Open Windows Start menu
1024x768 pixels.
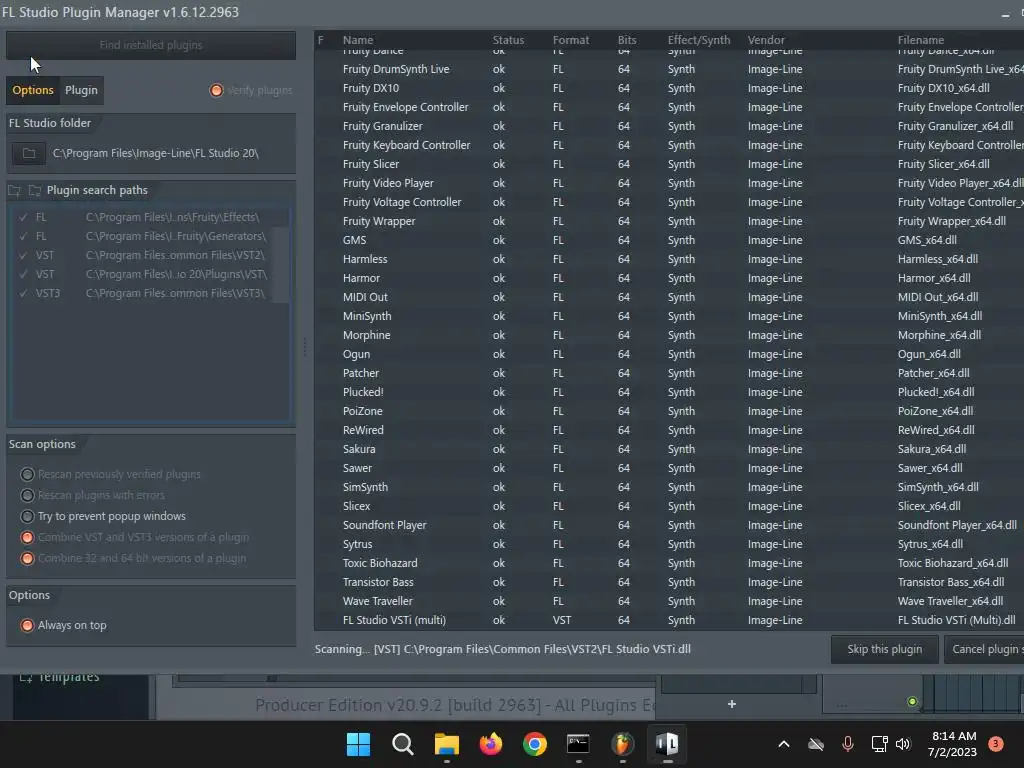(x=358, y=744)
